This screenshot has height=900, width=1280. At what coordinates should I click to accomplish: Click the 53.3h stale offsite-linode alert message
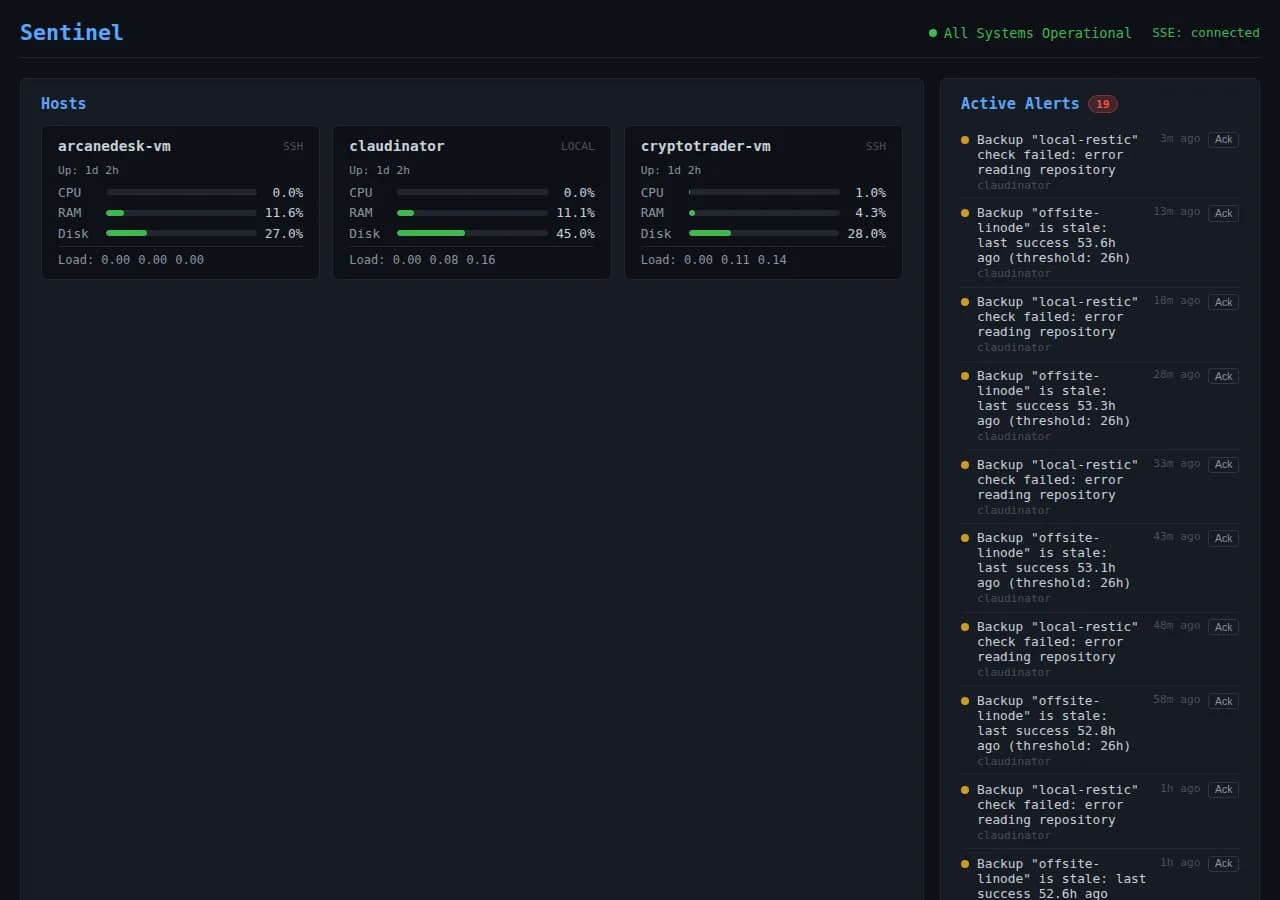1054,398
